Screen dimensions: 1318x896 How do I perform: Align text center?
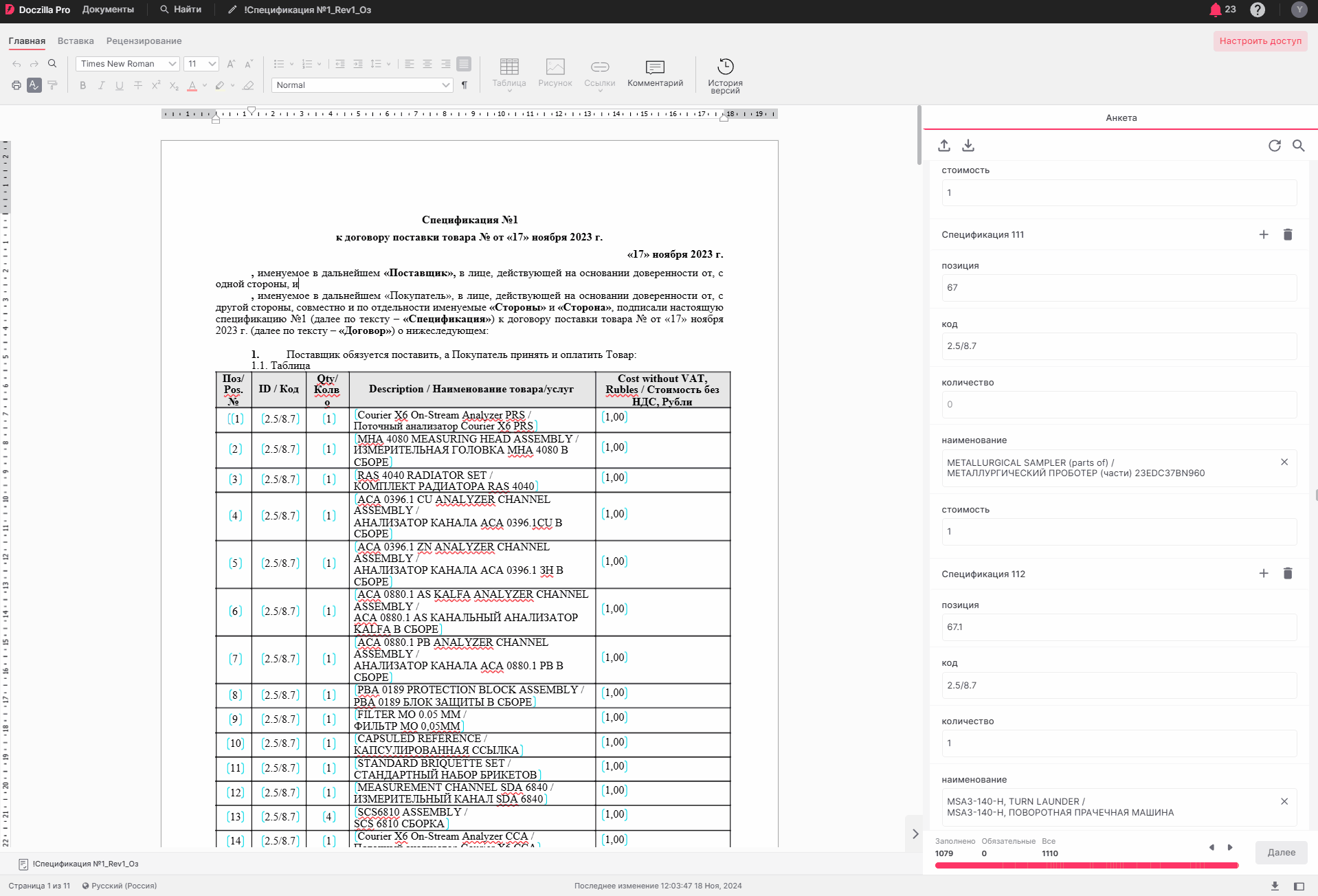point(427,64)
